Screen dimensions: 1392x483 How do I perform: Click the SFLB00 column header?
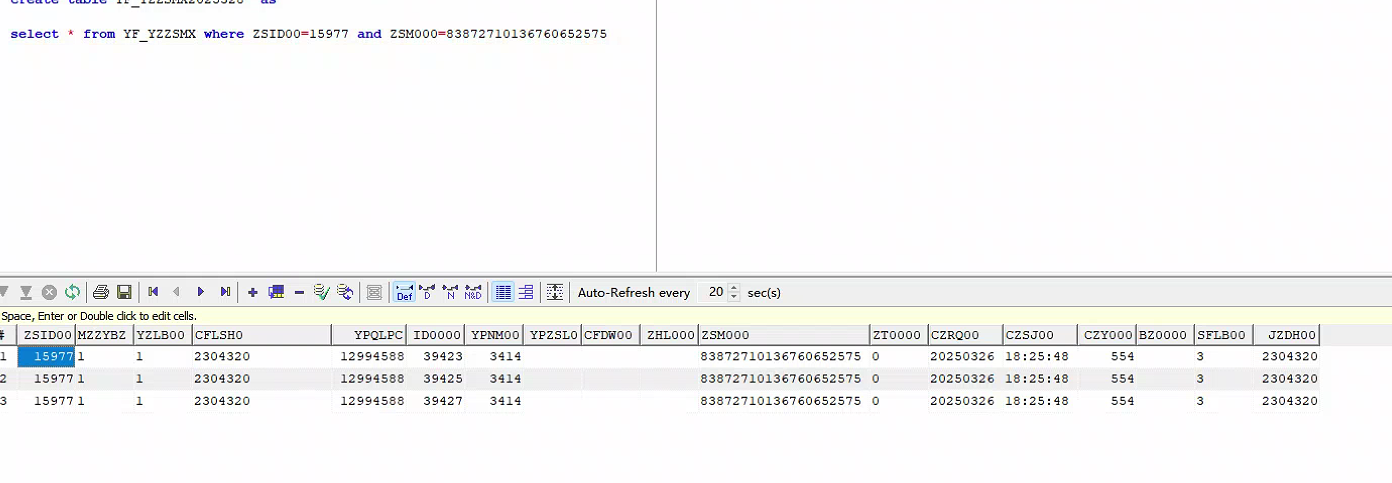(1223, 335)
